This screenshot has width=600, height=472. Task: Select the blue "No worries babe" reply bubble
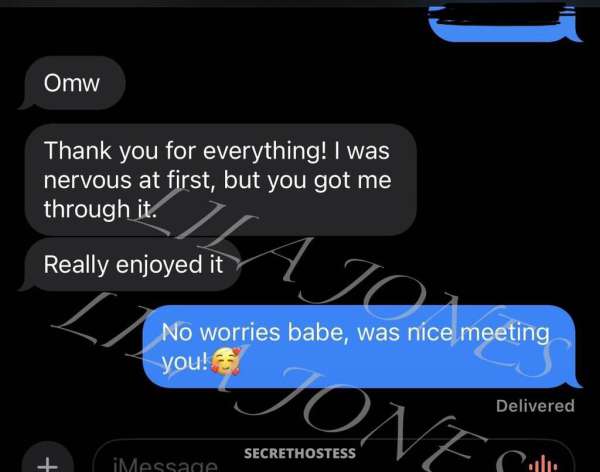[362, 346]
